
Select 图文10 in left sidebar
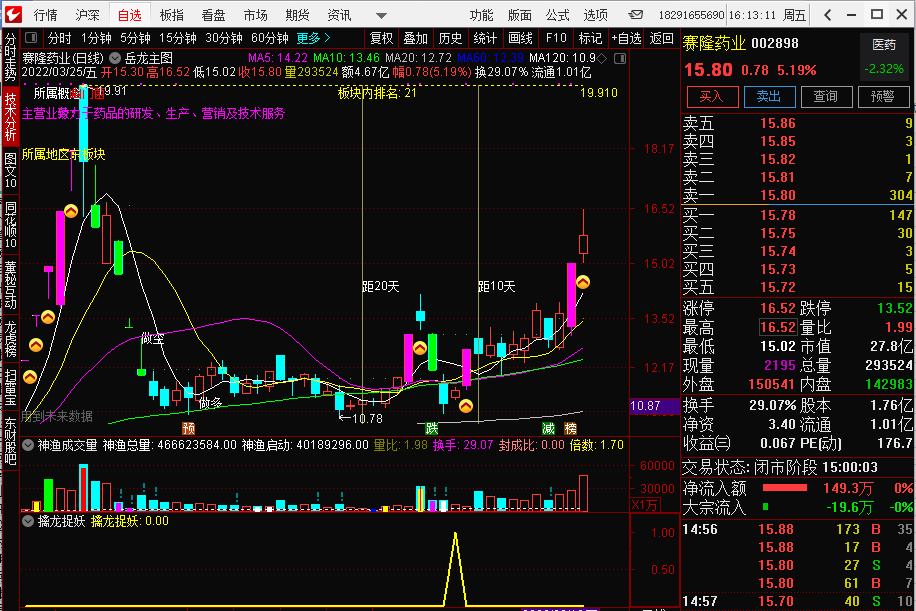pos(11,170)
